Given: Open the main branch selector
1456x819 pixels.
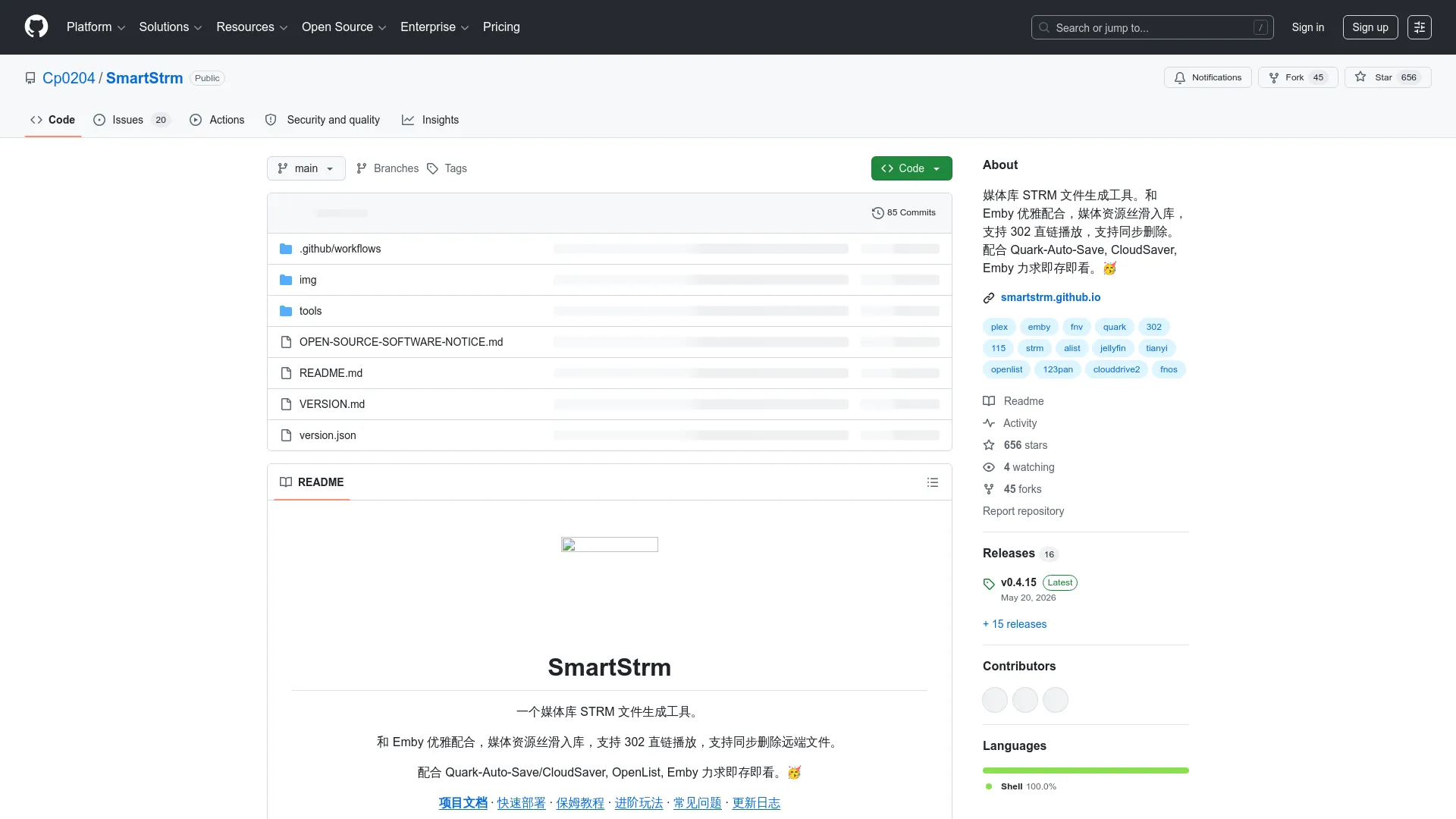Looking at the screenshot, I should pyautogui.click(x=306, y=168).
